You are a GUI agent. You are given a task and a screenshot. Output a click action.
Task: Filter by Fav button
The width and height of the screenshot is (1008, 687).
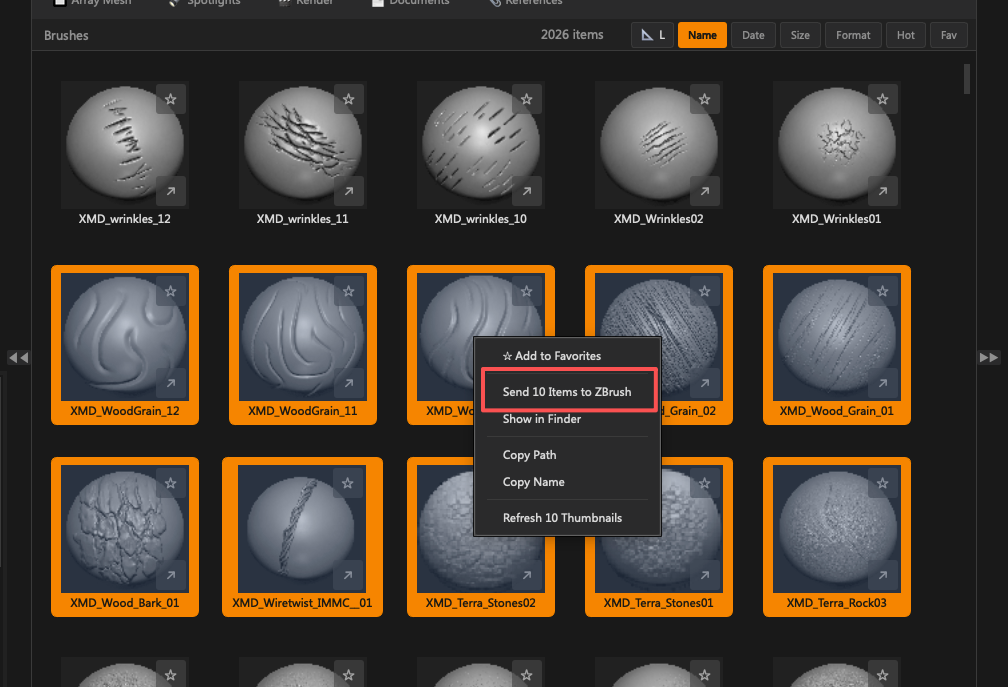point(948,35)
